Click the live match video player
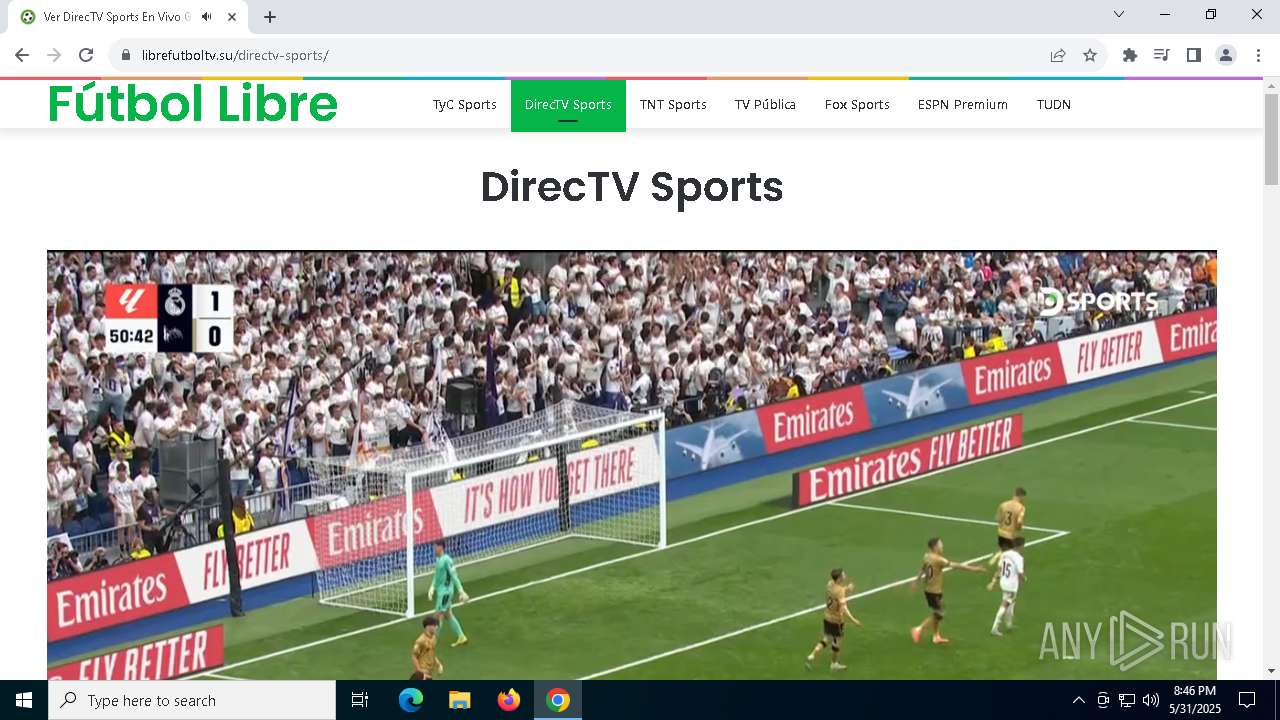The height and width of the screenshot is (720, 1280). coord(632,465)
